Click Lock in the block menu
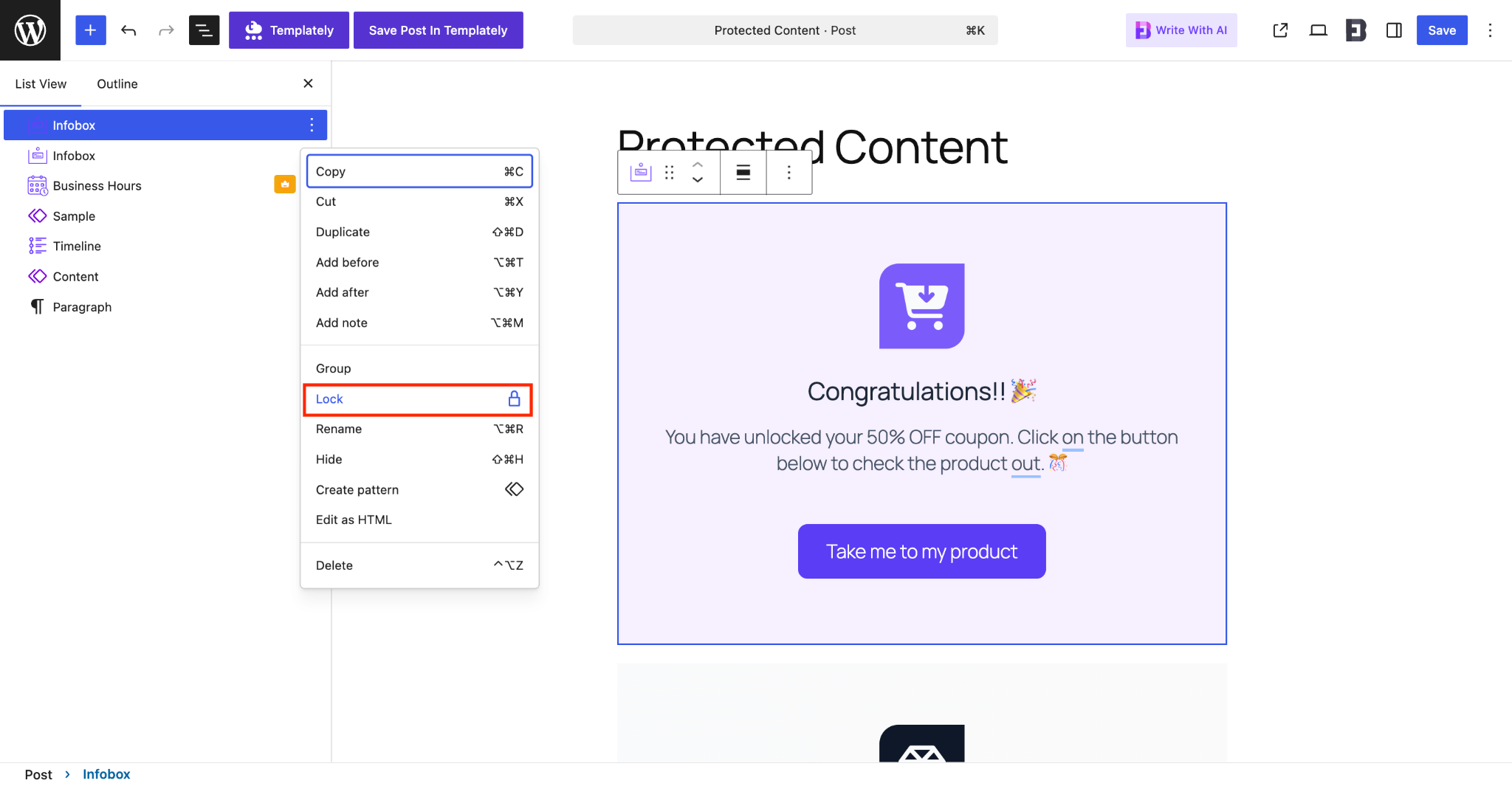Viewport: 1512px width, 786px height. click(418, 399)
